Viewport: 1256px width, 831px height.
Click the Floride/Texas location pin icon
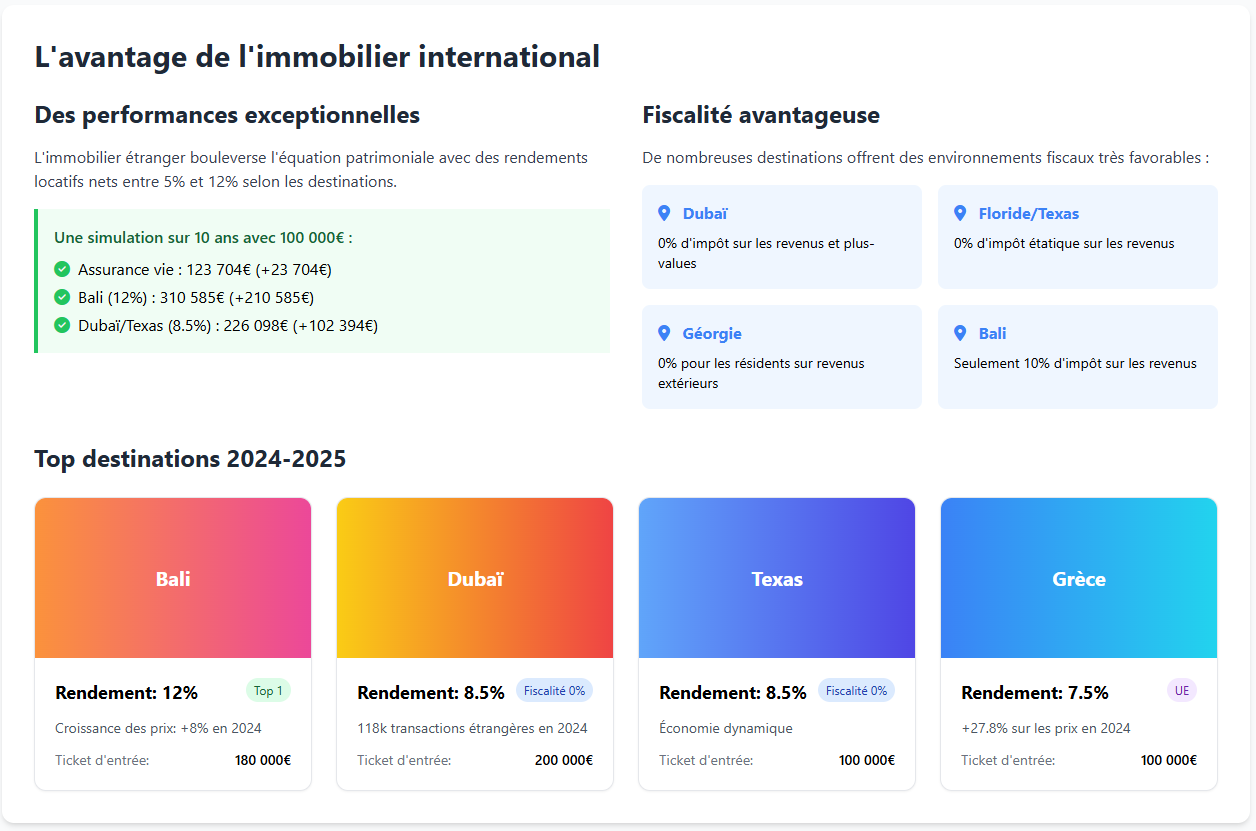point(960,212)
